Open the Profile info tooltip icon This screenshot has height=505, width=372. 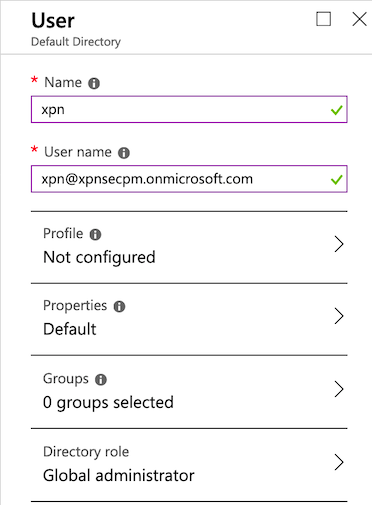coord(95,234)
